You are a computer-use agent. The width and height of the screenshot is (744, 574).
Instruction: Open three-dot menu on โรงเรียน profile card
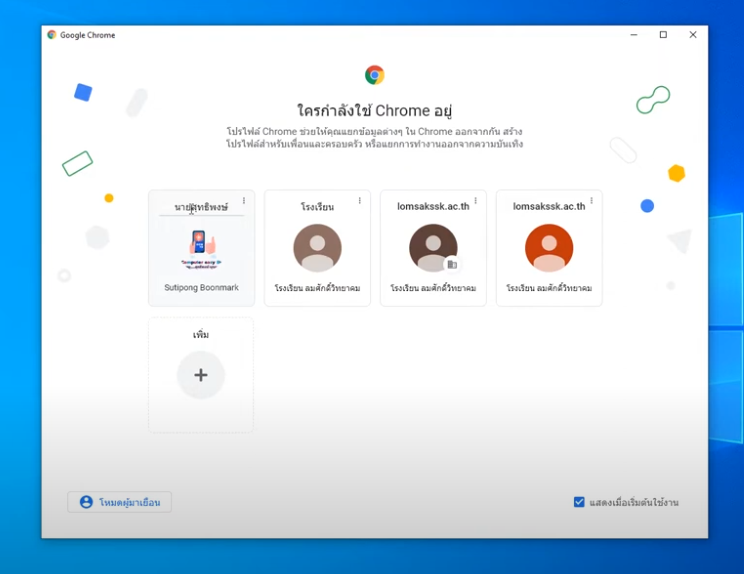coord(360,201)
